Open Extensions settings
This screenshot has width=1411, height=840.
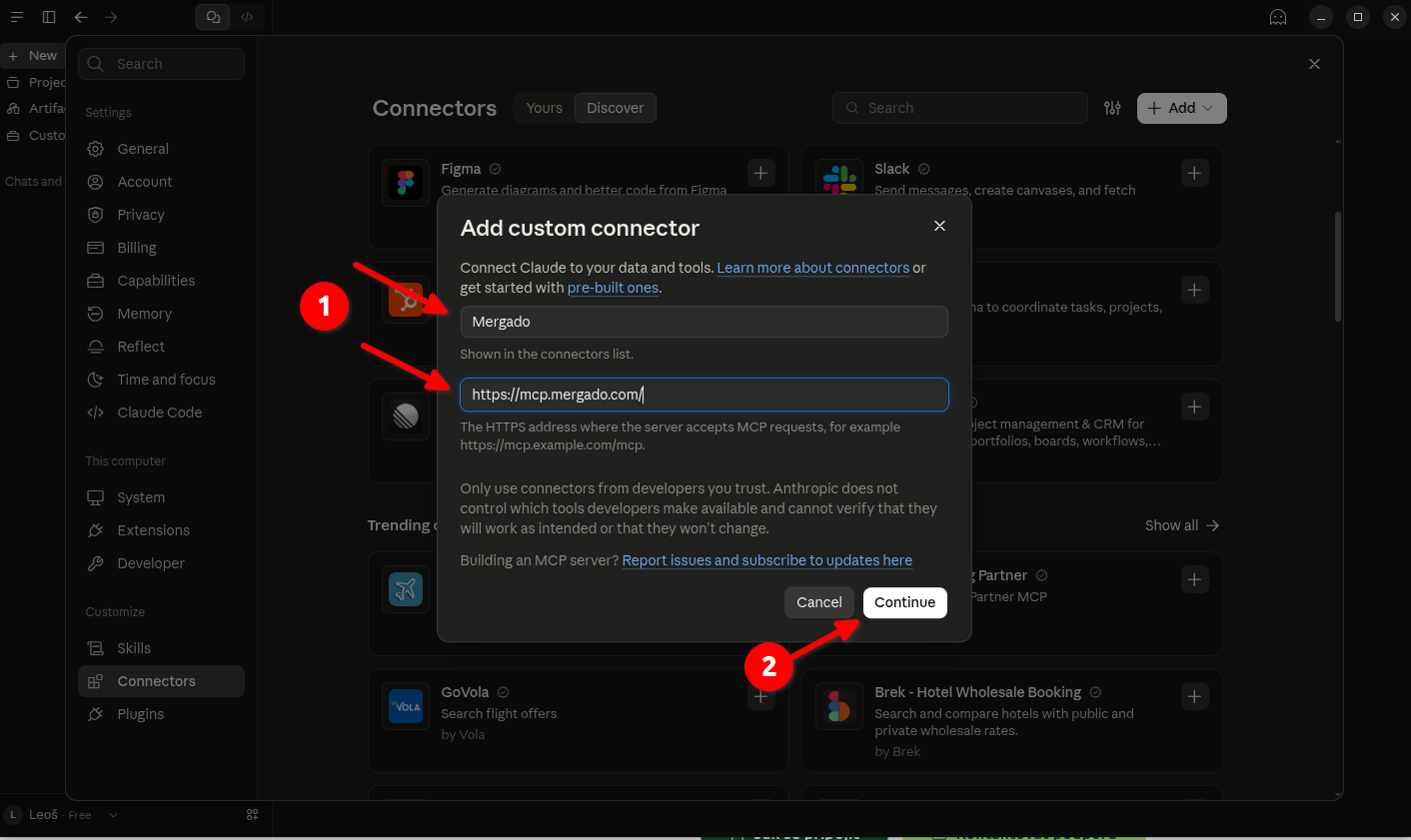tap(161, 530)
